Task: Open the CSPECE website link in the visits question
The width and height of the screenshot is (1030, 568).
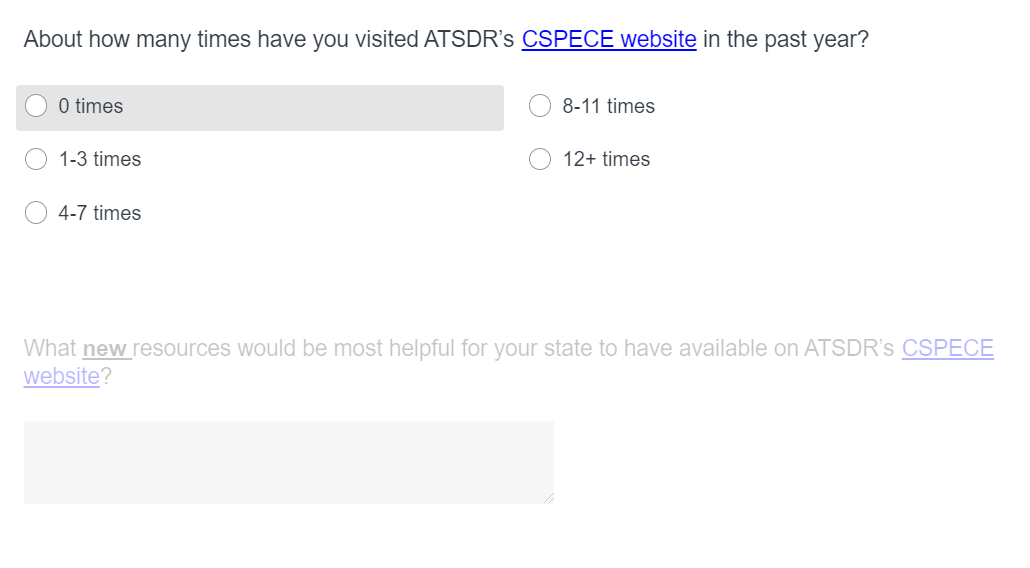Action: point(608,40)
